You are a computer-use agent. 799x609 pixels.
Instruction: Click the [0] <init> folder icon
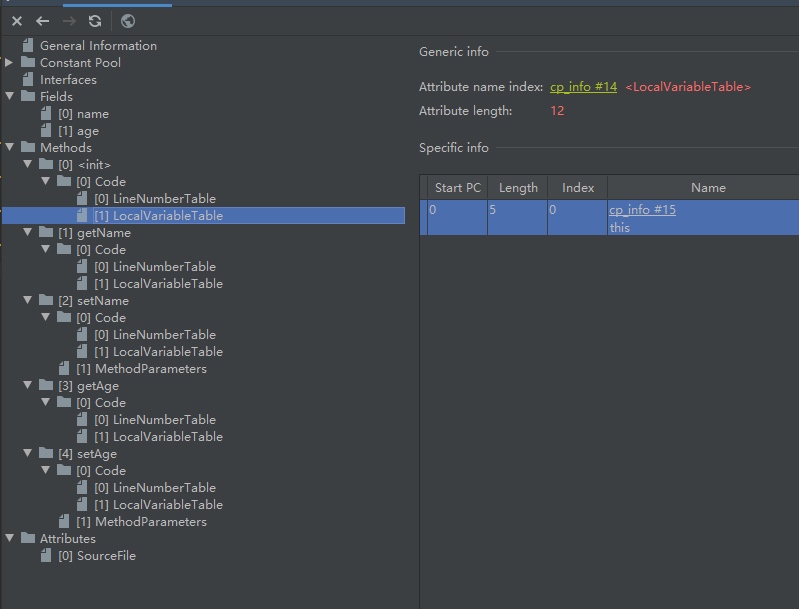46,164
